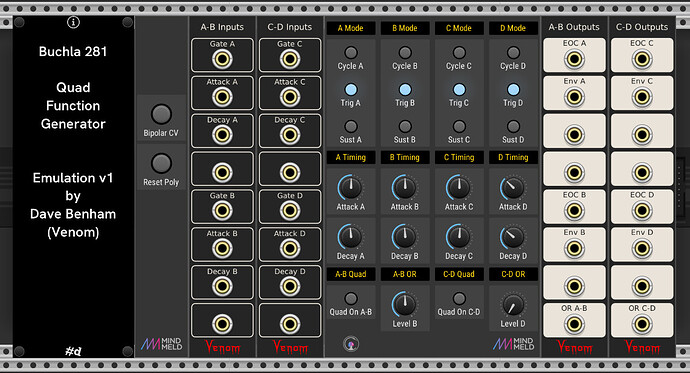The height and width of the screenshot is (373, 690).
Task: Click the Attack B input jack
Action: click(222, 249)
